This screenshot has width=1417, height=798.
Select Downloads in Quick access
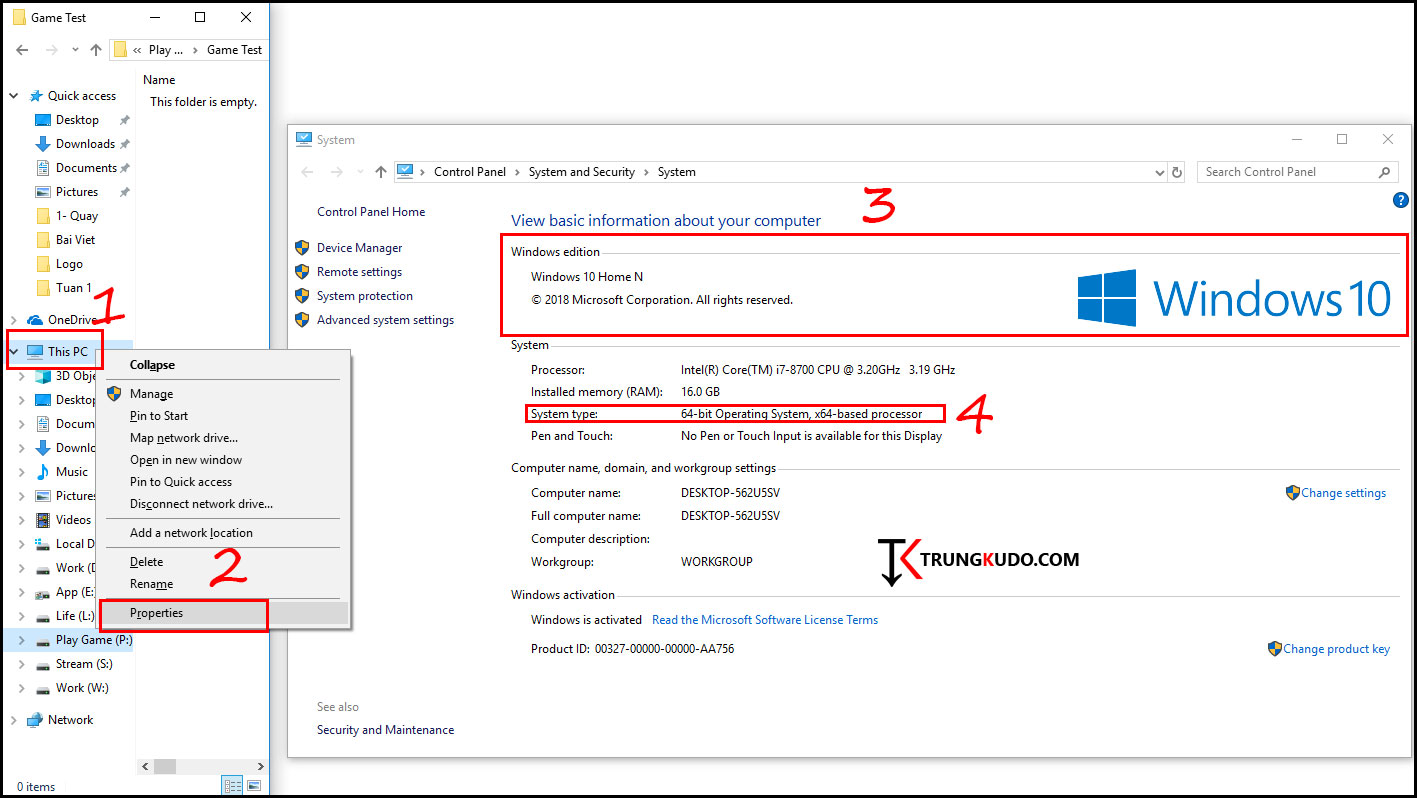tap(85, 144)
